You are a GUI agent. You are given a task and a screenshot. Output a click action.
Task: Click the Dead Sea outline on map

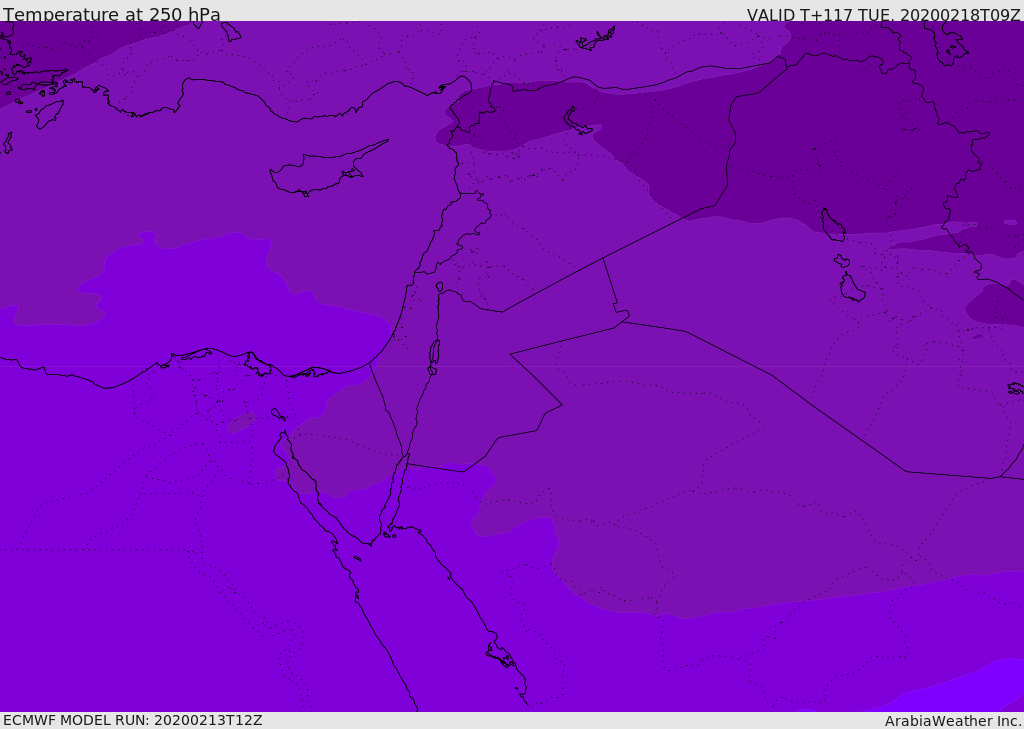click(x=434, y=356)
